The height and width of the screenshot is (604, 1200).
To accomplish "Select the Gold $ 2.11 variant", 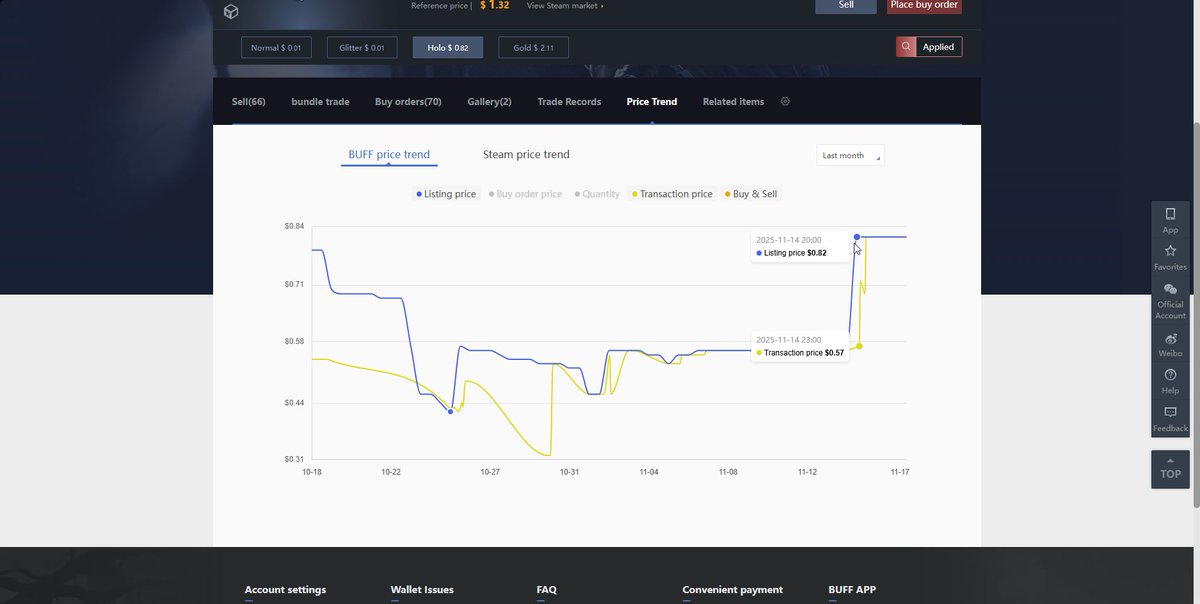I will [x=534, y=47].
